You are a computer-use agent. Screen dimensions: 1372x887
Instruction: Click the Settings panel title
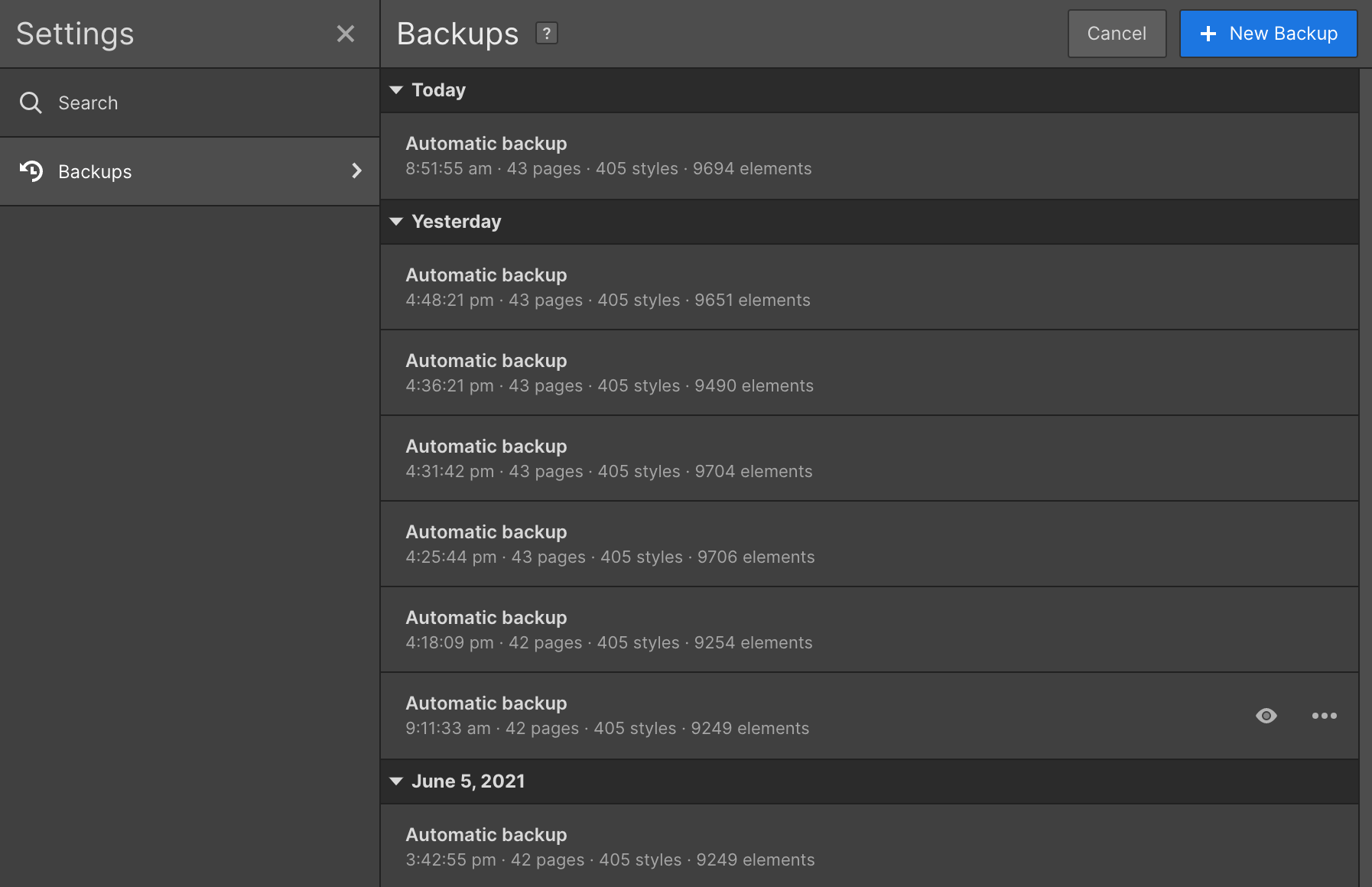75,34
